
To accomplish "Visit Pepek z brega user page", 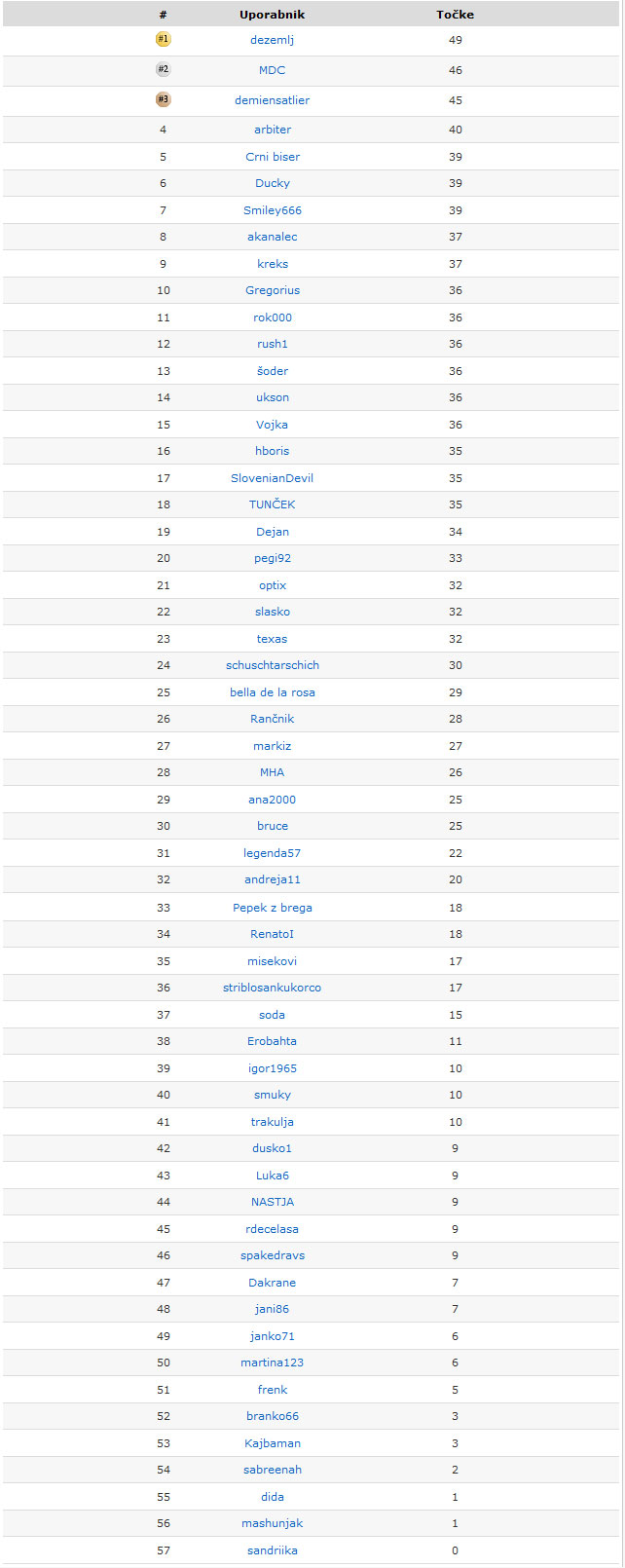I will (273, 908).
